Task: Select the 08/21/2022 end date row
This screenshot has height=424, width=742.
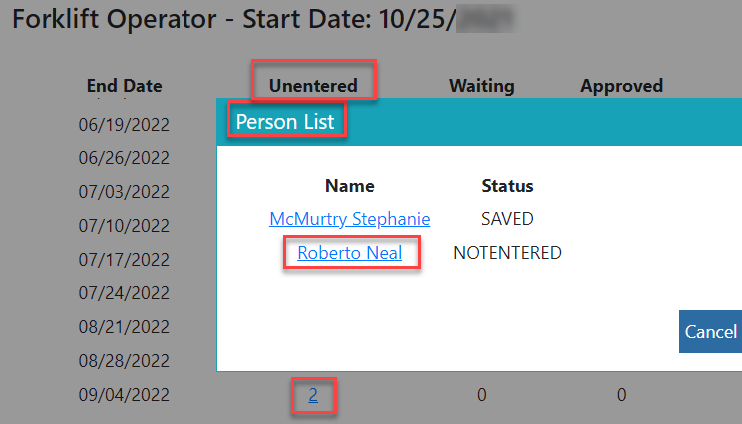Action: 124,327
